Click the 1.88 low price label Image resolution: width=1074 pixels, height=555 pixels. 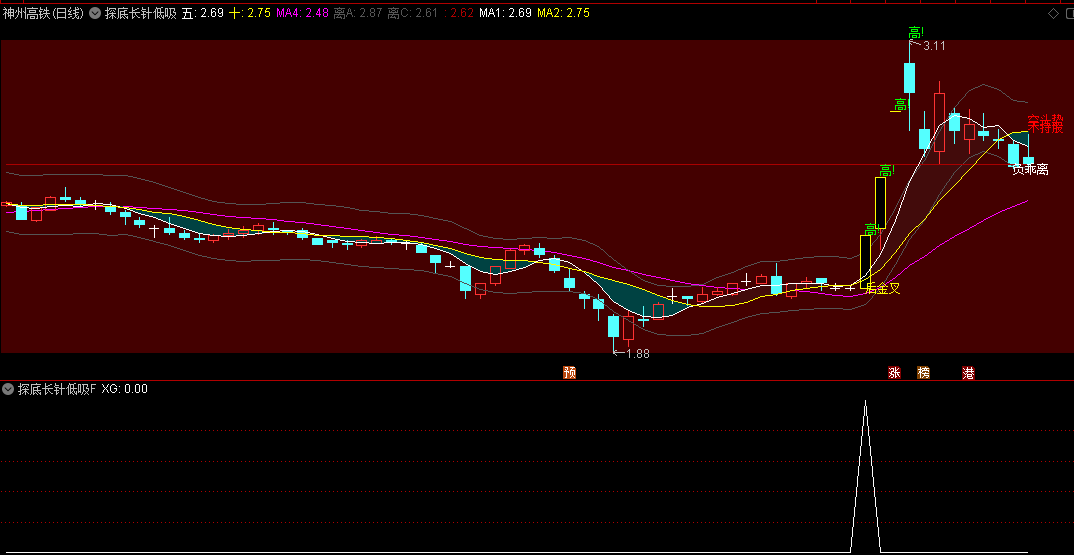pyautogui.click(x=638, y=354)
